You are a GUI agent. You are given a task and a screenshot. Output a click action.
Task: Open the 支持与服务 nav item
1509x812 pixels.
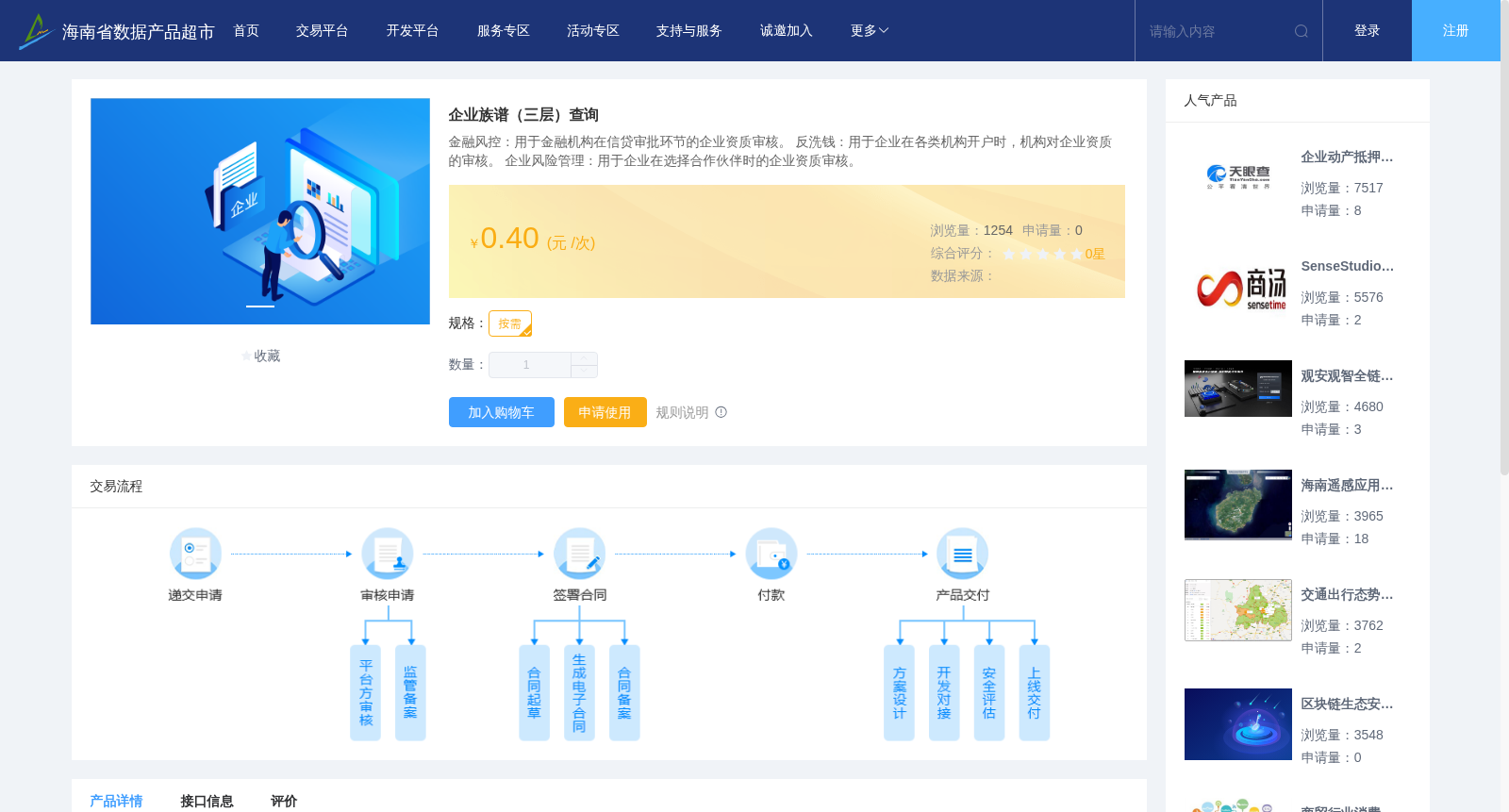689,31
